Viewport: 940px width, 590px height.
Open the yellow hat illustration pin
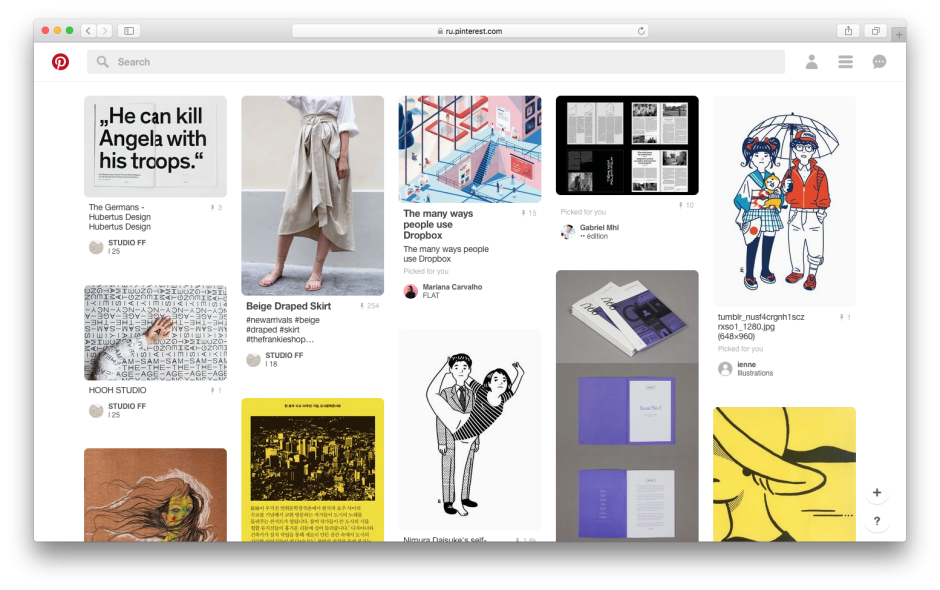784,474
